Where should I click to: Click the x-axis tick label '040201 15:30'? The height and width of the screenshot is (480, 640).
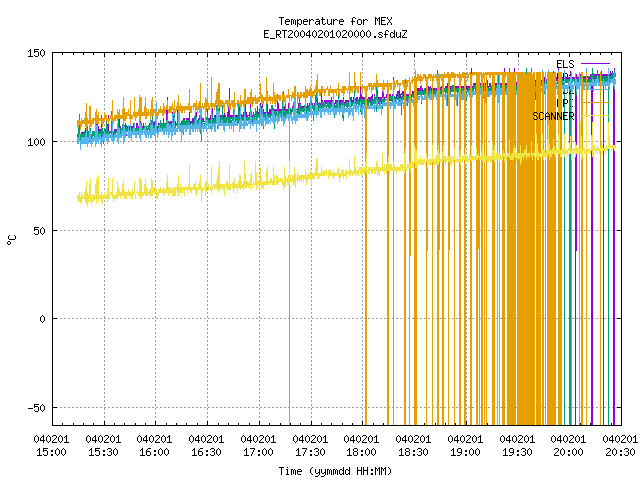pos(104,446)
